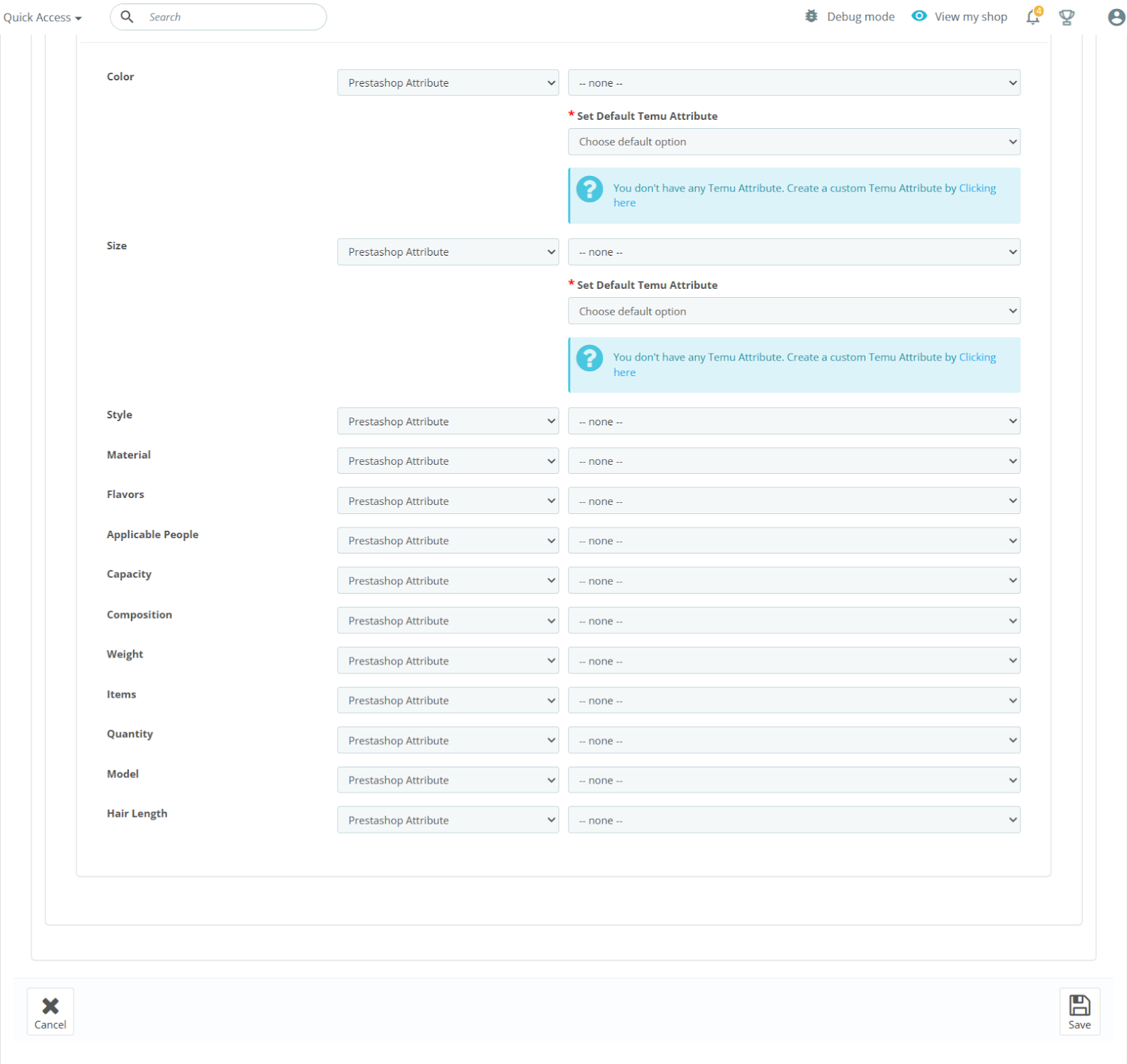Click the Save floppy disk icon
1127x1064 pixels.
pyautogui.click(x=1079, y=1005)
